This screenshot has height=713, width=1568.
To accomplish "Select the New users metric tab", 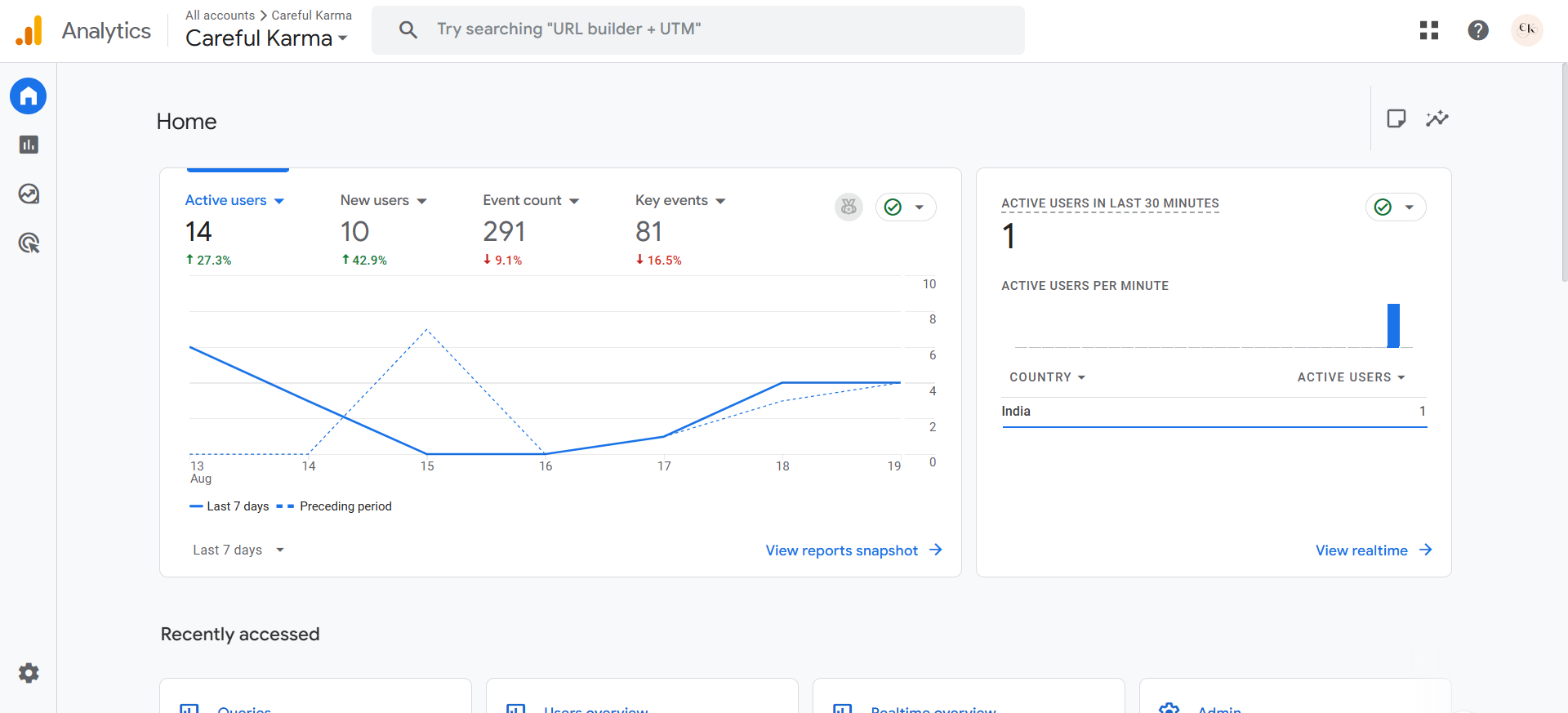I will coord(383,201).
